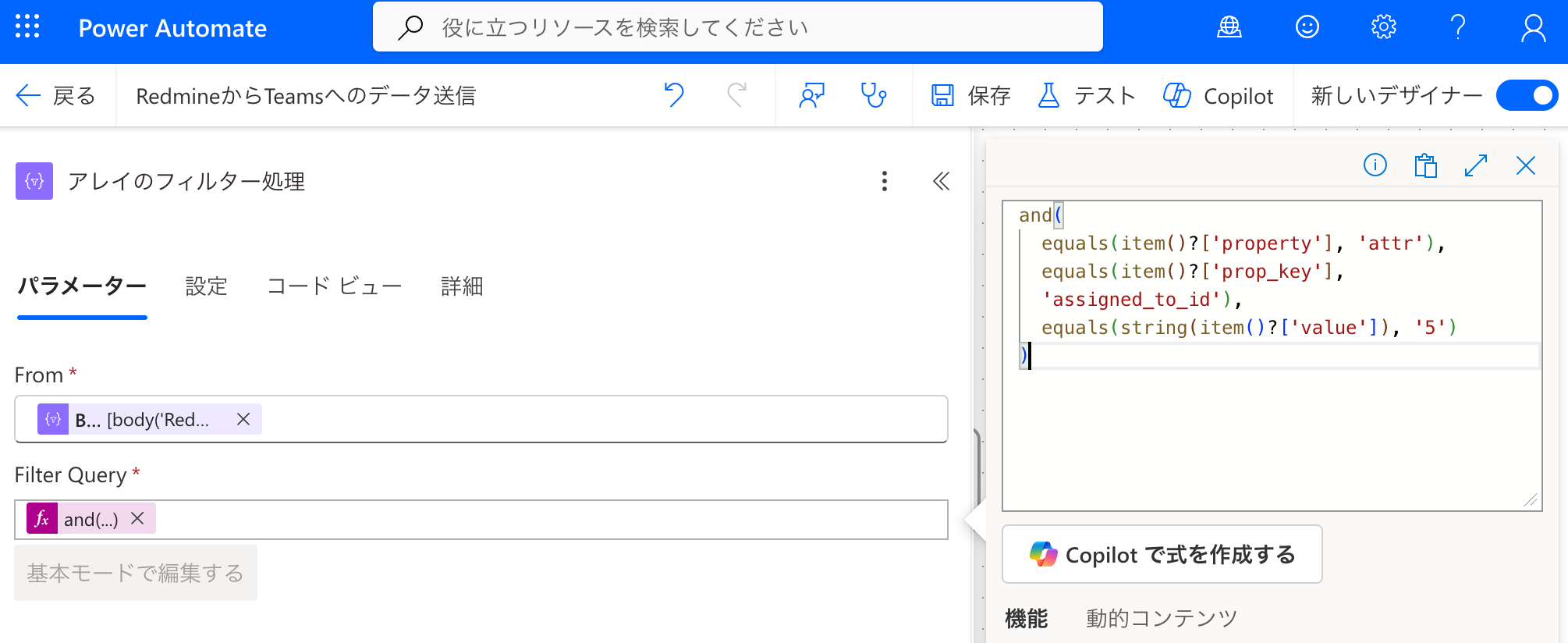
Task: Click the magnifier search icon
Action: pyautogui.click(x=410, y=27)
